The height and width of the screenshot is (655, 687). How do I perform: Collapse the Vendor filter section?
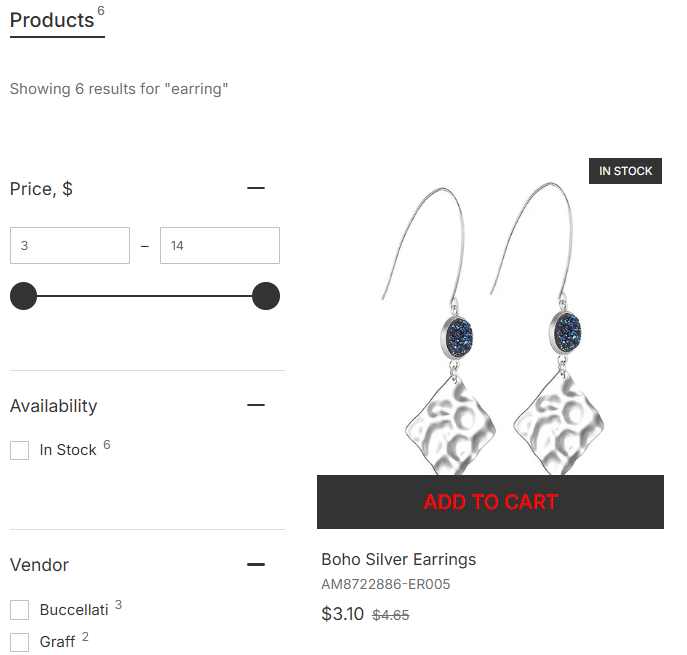tap(256, 565)
